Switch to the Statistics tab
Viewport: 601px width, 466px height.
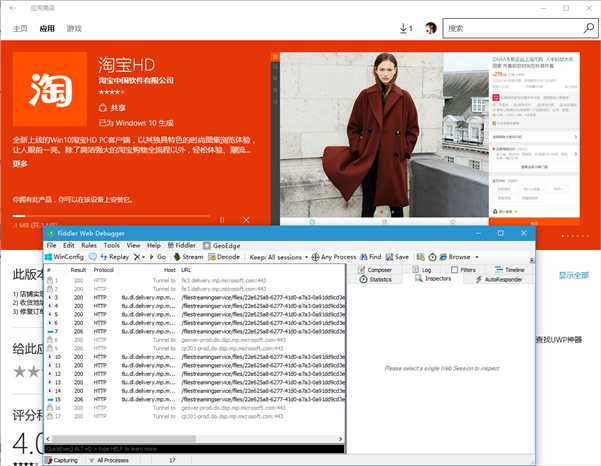click(x=376, y=279)
